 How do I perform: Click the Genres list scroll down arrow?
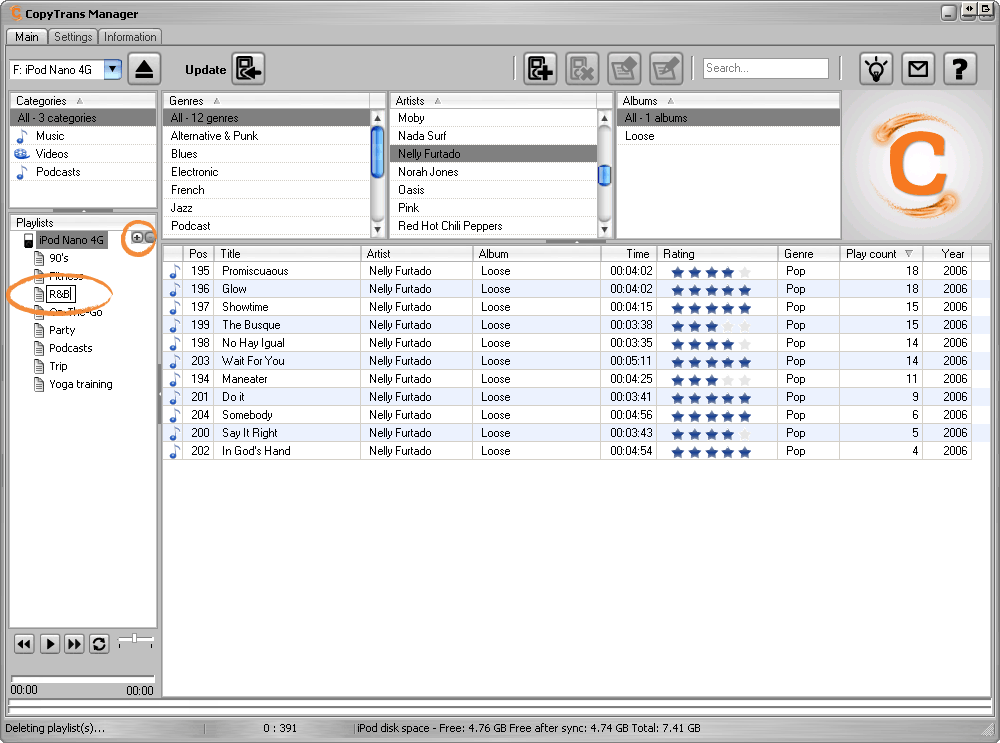pos(377,230)
